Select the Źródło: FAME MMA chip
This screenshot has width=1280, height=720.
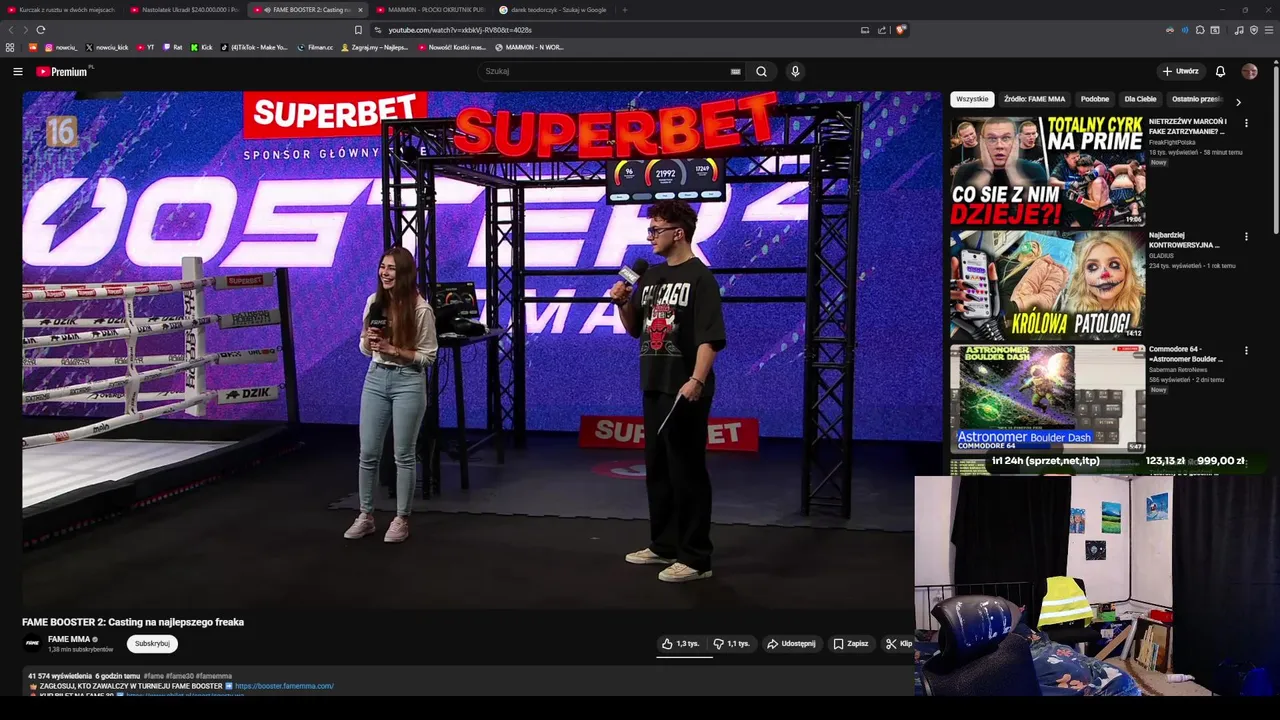pos(1034,99)
